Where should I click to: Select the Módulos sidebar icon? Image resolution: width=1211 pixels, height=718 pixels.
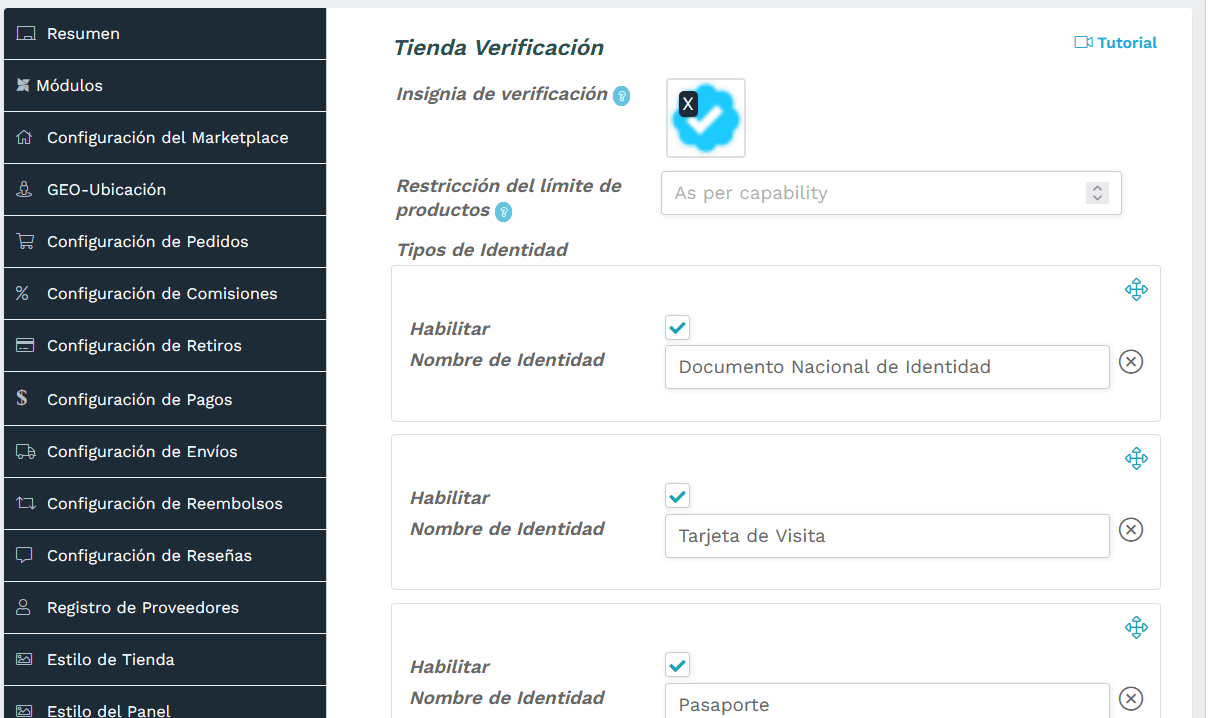23,85
